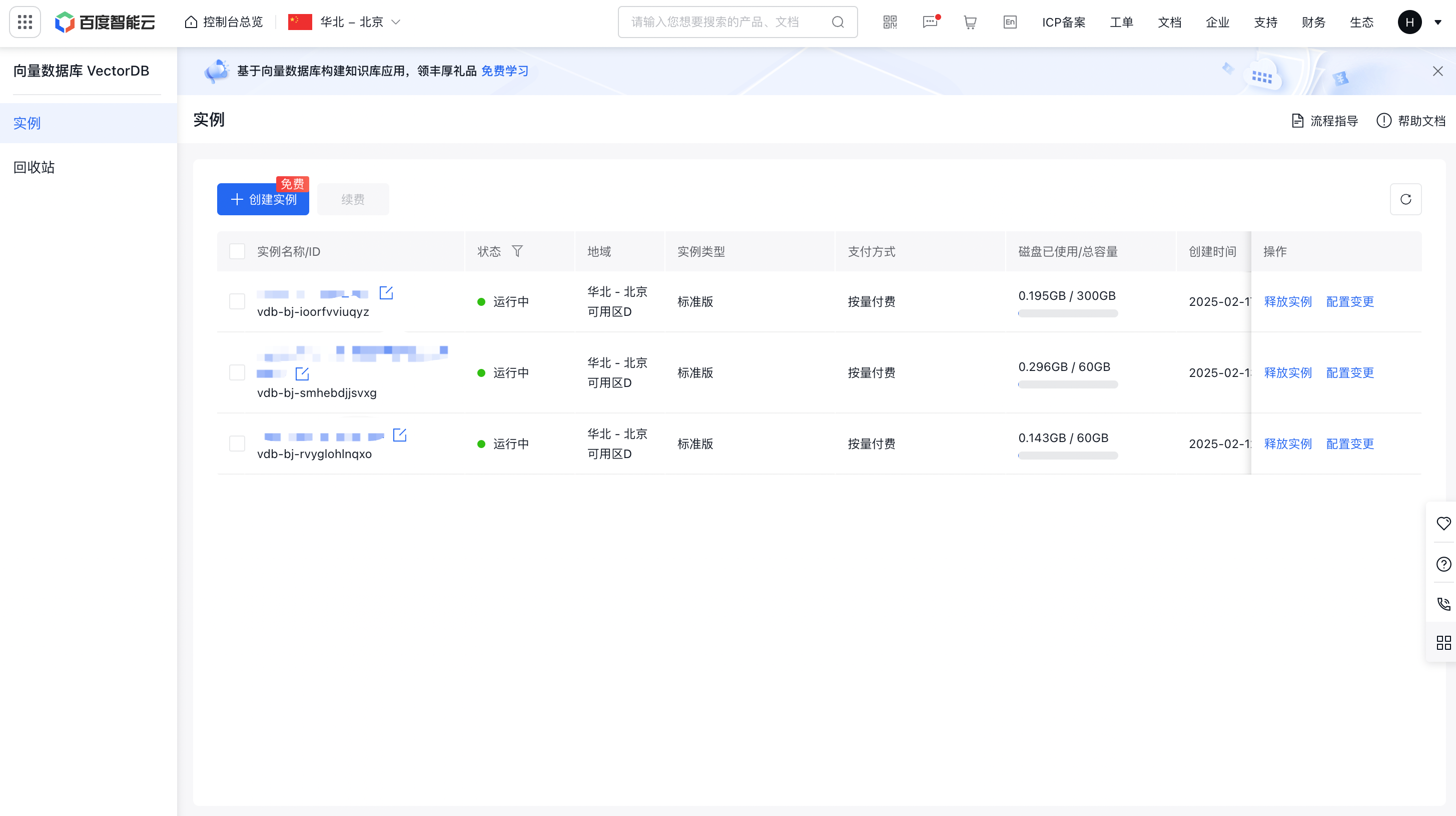The image size is (1456, 816).
Task: Click the help question-mark icon in side toolbar
Action: click(1443, 564)
